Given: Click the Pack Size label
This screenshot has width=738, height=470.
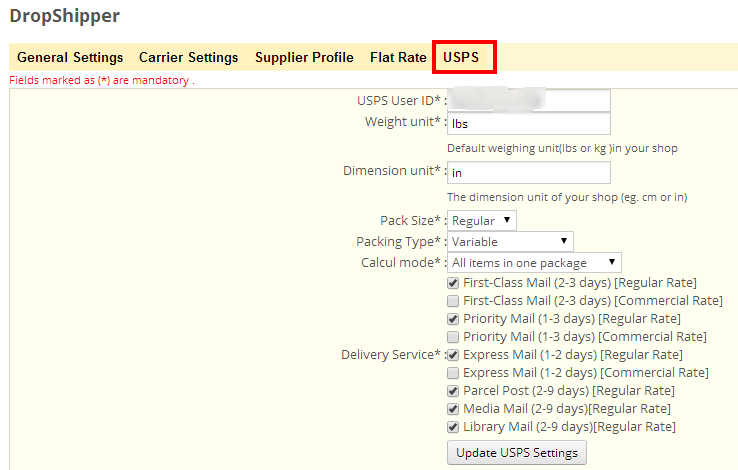Looking at the screenshot, I should point(413,221).
